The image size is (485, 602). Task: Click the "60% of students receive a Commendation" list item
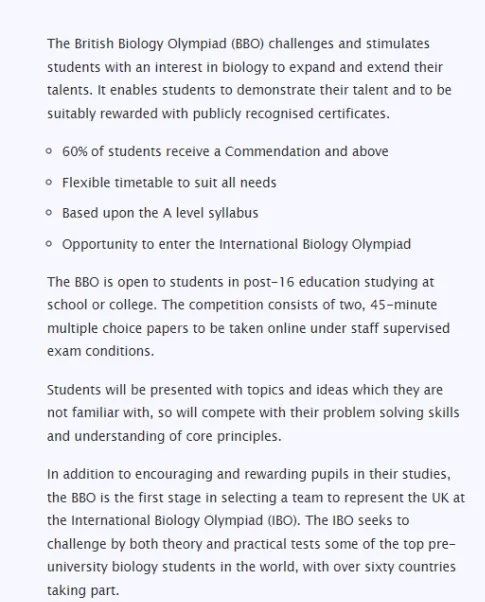pyautogui.click(x=225, y=151)
